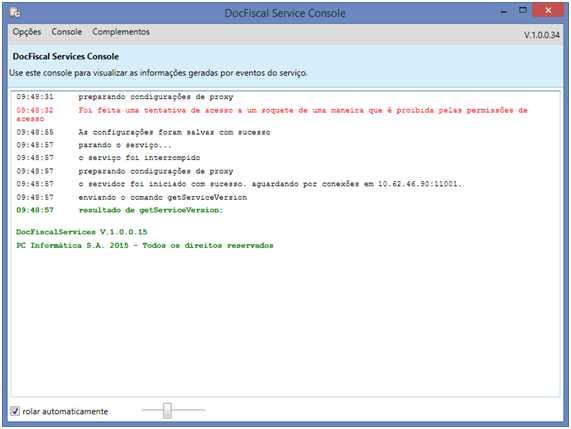Close the DocFiscal Service Console window

pos(548,11)
